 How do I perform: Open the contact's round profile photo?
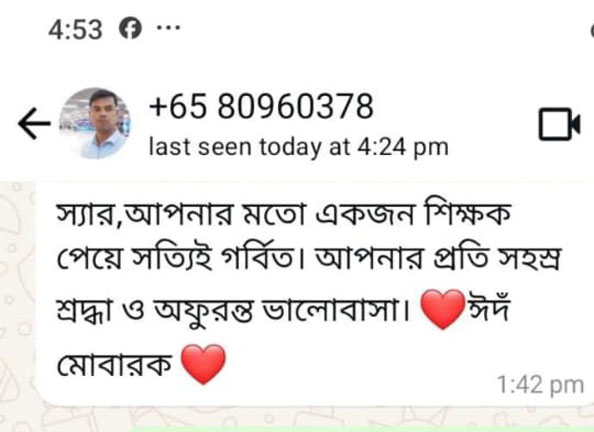click(95, 123)
